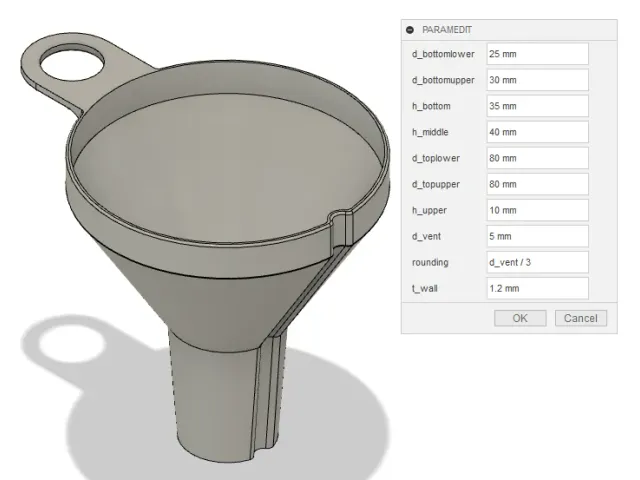Image resolution: width=640 pixels, height=480 pixels.
Task: Click the d_vent parameter label
Action: point(426,236)
